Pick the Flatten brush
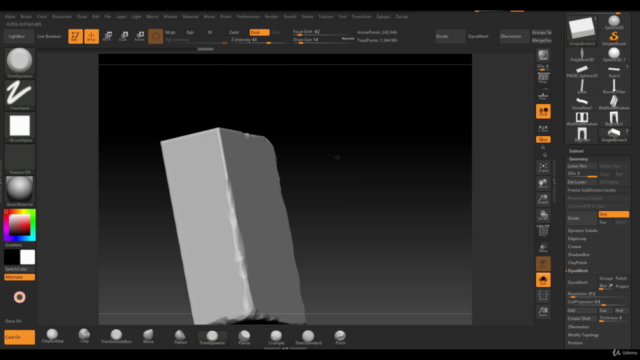 [180, 336]
